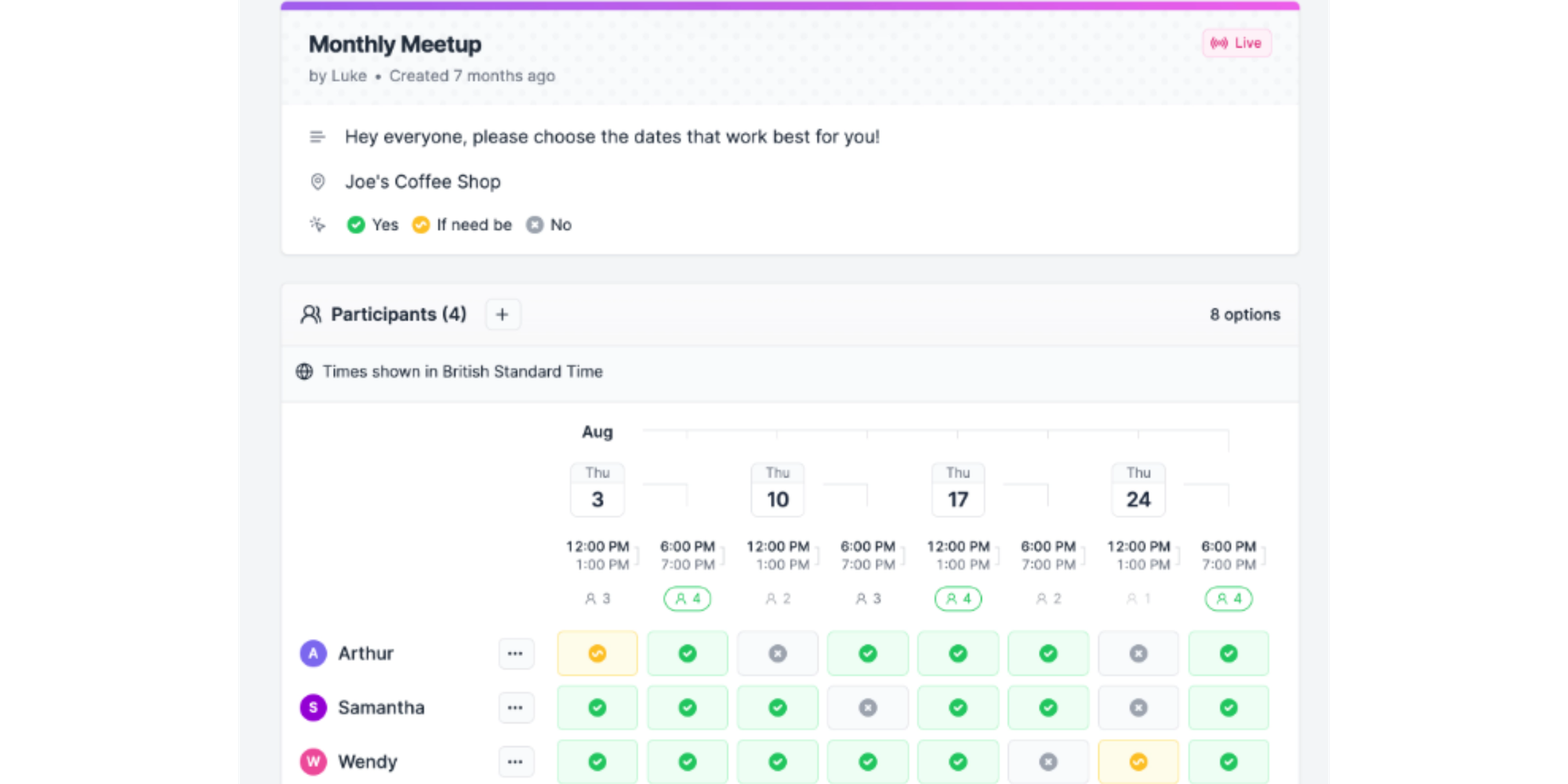Click the plus button to add a participant
The image size is (1568, 784).
pyautogui.click(x=503, y=314)
